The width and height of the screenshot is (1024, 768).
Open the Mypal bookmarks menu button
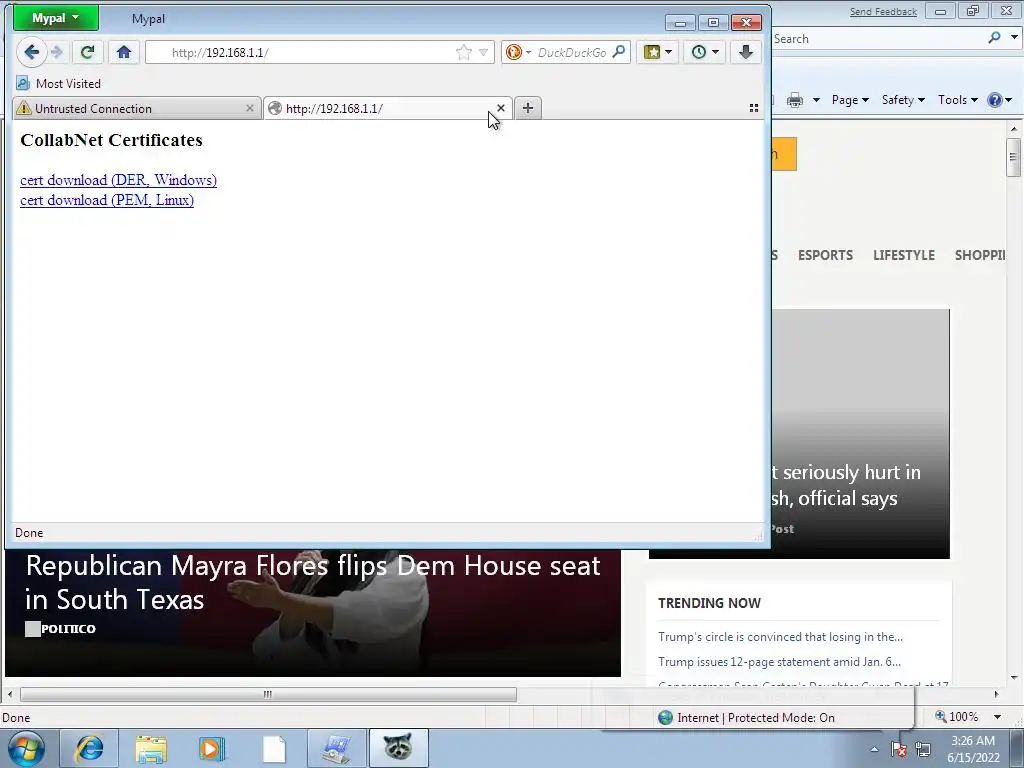[x=657, y=52]
